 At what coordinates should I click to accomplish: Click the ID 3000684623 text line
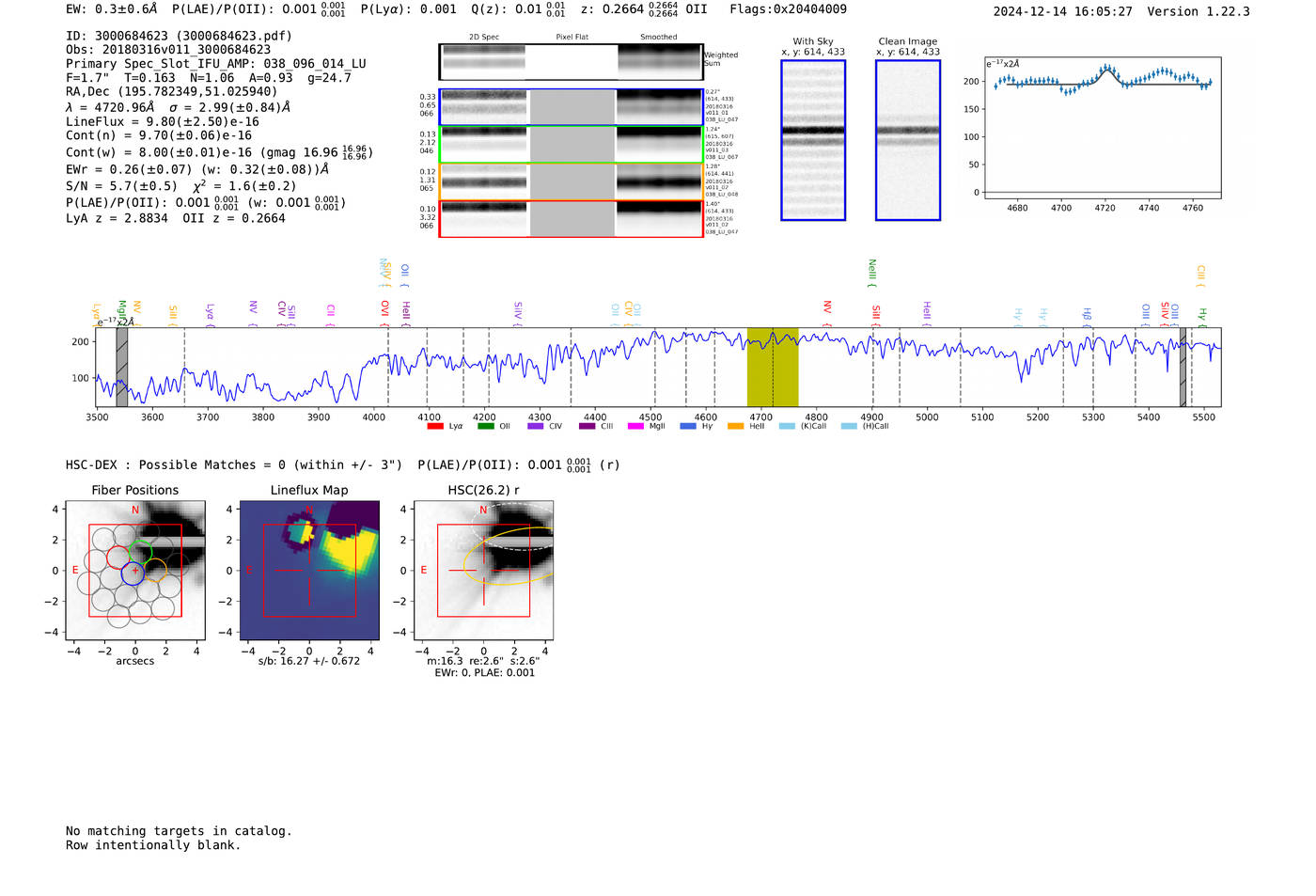pos(179,36)
